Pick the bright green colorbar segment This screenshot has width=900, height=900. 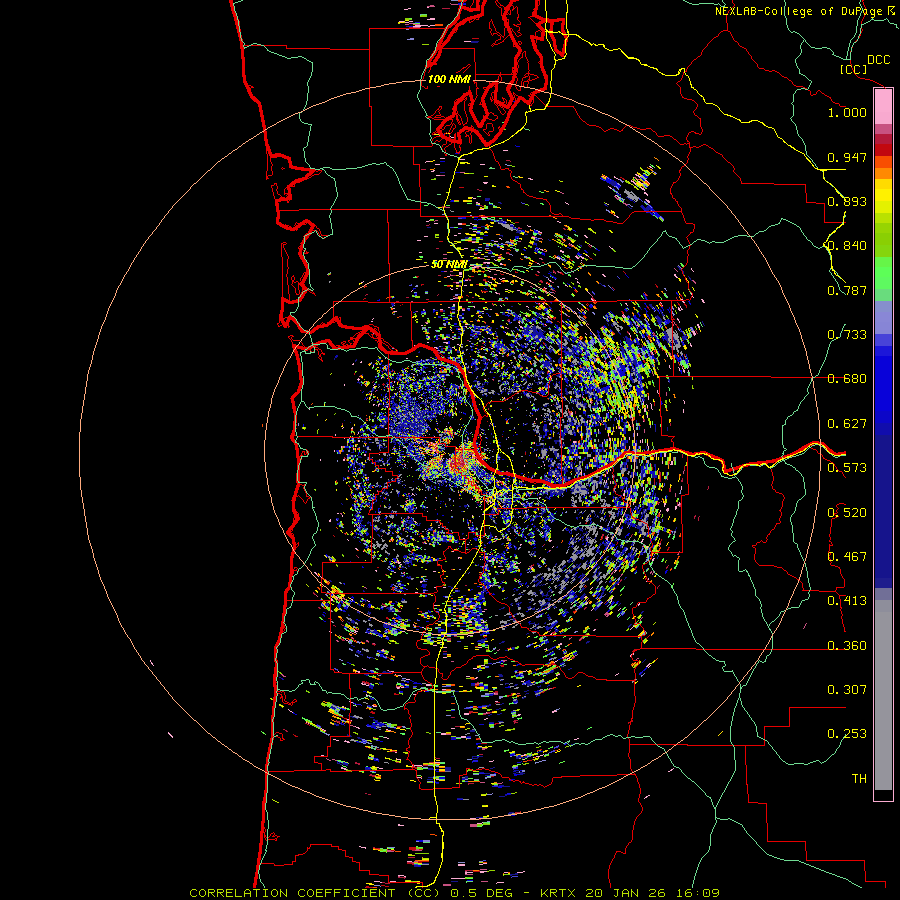point(883,273)
